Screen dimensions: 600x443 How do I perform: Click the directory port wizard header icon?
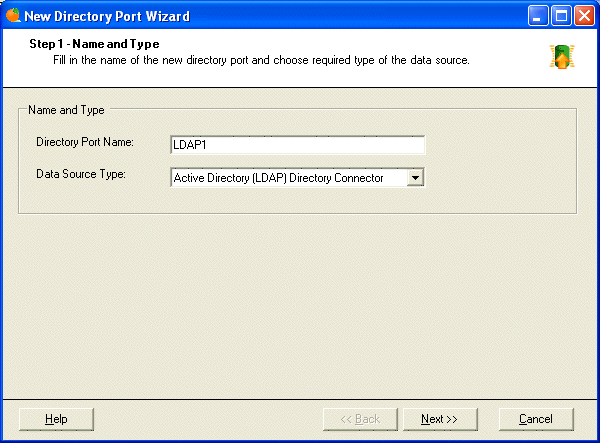[562, 57]
